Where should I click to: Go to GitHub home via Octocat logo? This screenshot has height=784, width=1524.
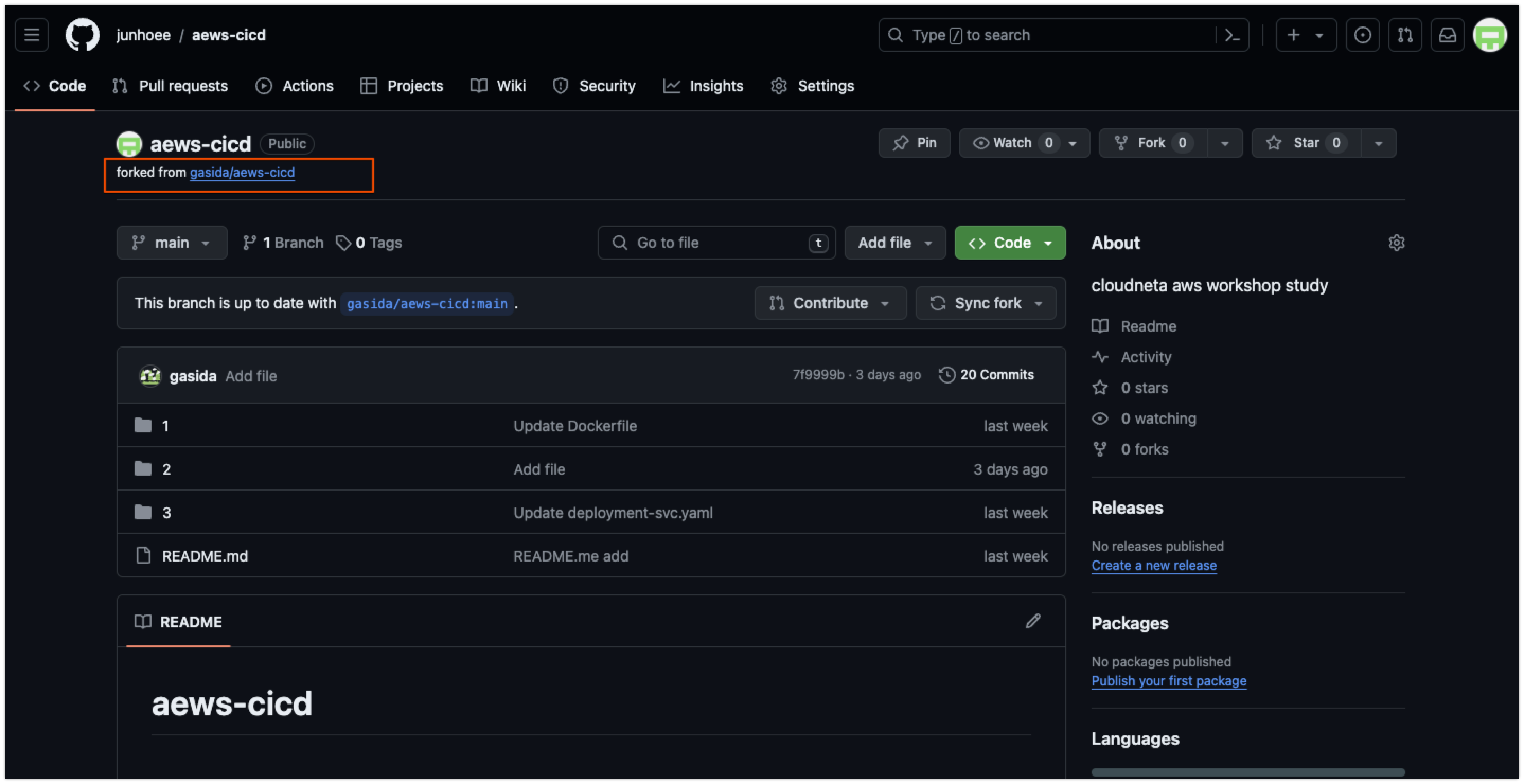click(x=82, y=35)
